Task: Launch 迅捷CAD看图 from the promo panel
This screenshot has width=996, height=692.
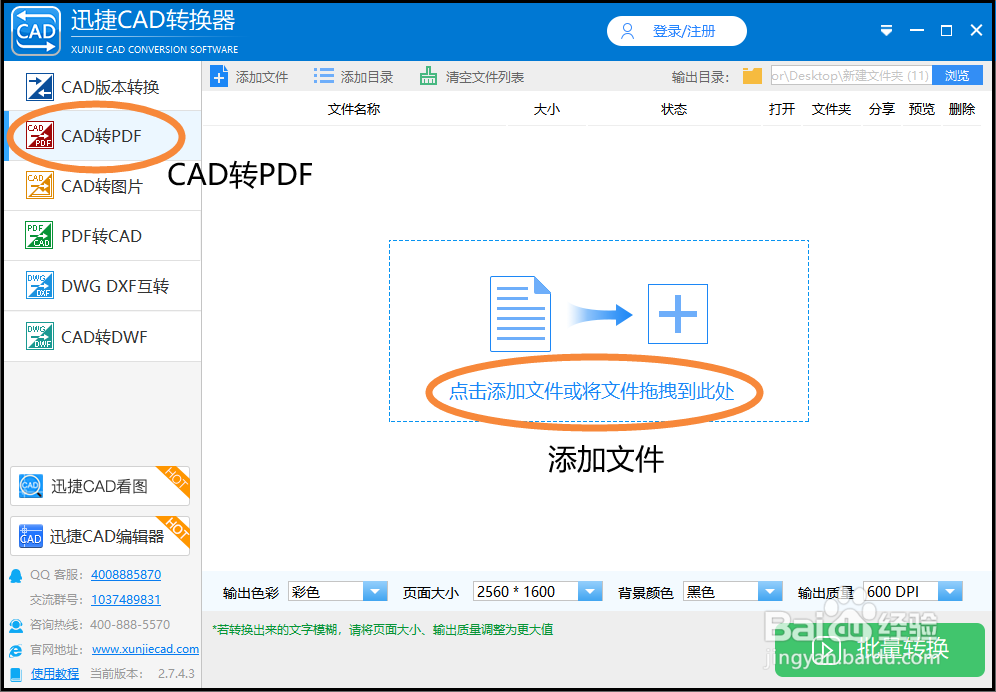Action: click(x=99, y=486)
